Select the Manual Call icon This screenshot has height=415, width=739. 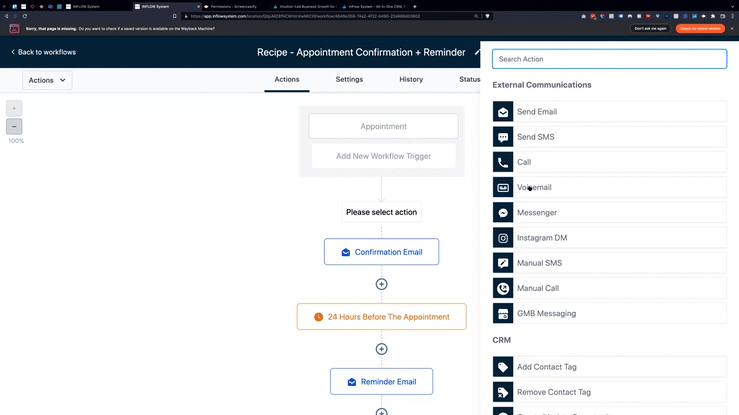click(503, 288)
